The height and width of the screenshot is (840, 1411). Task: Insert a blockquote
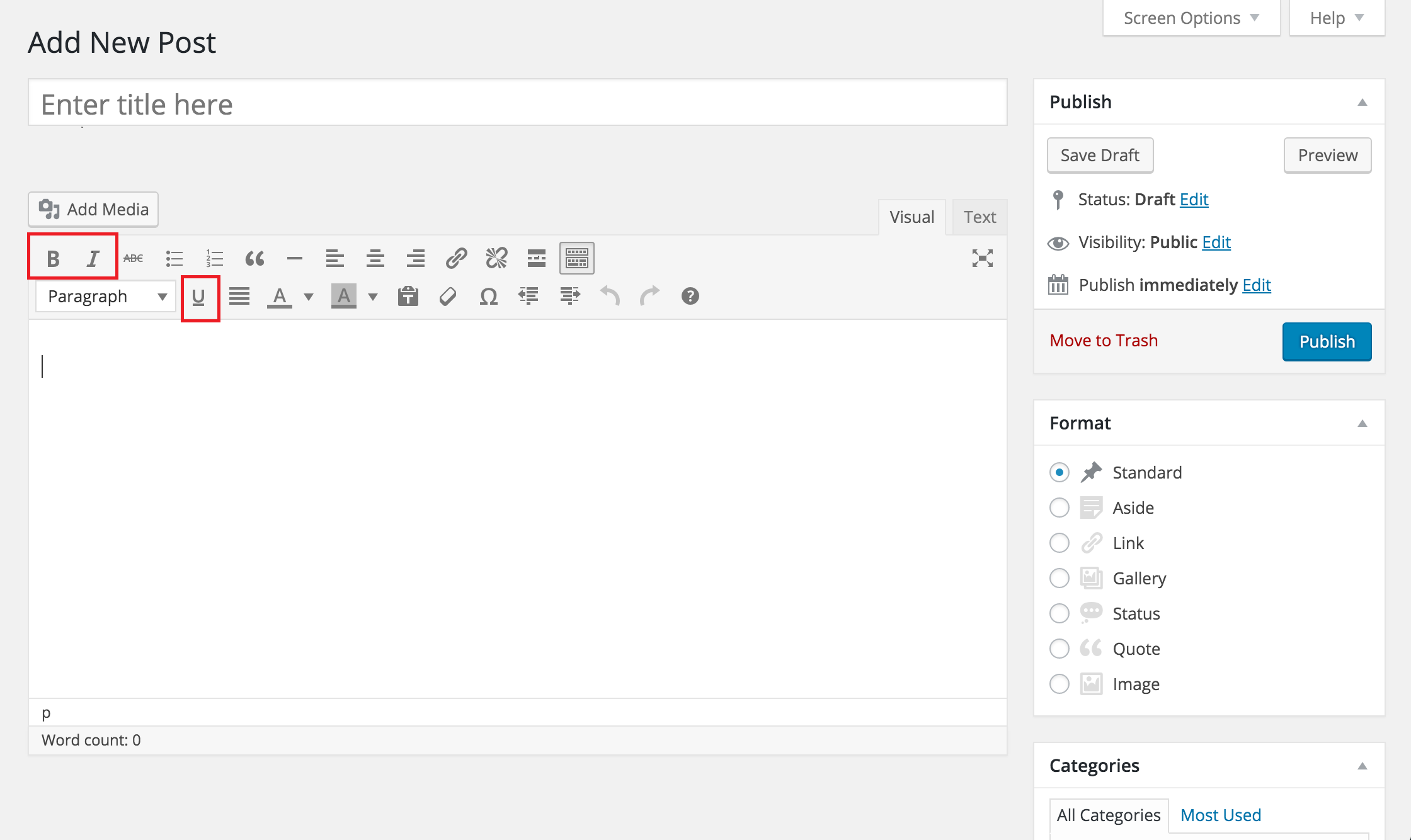tap(254, 258)
